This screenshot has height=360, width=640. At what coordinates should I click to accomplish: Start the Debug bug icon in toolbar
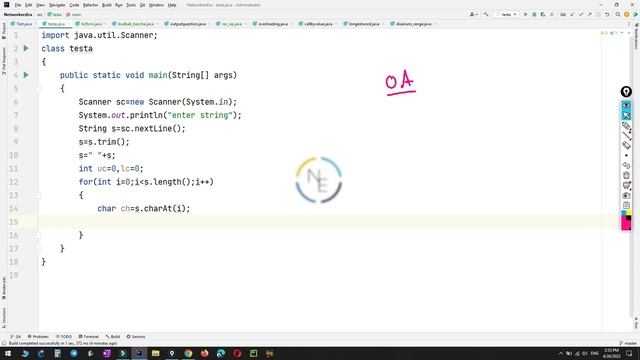coord(534,14)
